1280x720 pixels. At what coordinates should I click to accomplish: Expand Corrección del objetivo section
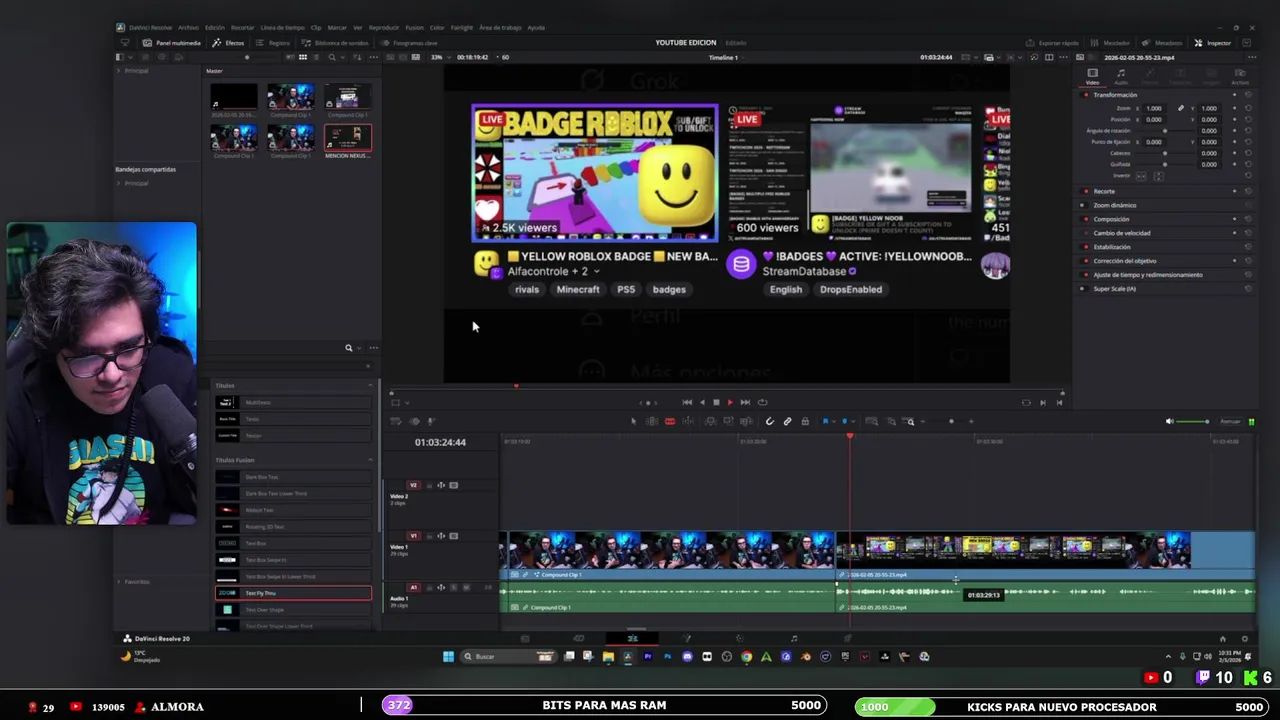1125,261
